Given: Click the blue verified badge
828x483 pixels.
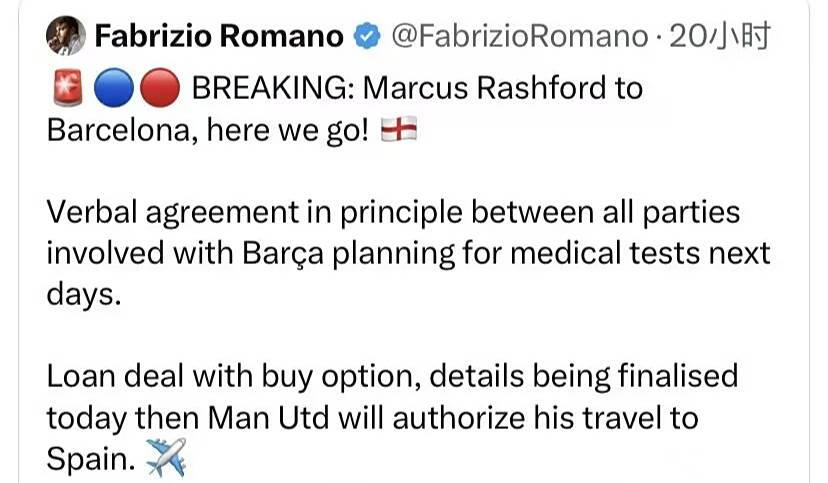Looking at the screenshot, I should 367,38.
